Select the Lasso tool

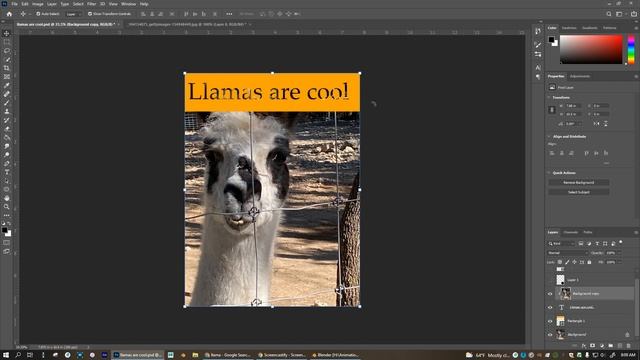[x=7, y=51]
